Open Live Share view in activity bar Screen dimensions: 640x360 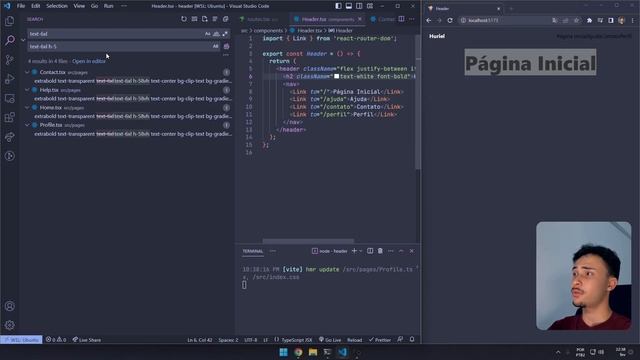pyautogui.click(x=9, y=137)
